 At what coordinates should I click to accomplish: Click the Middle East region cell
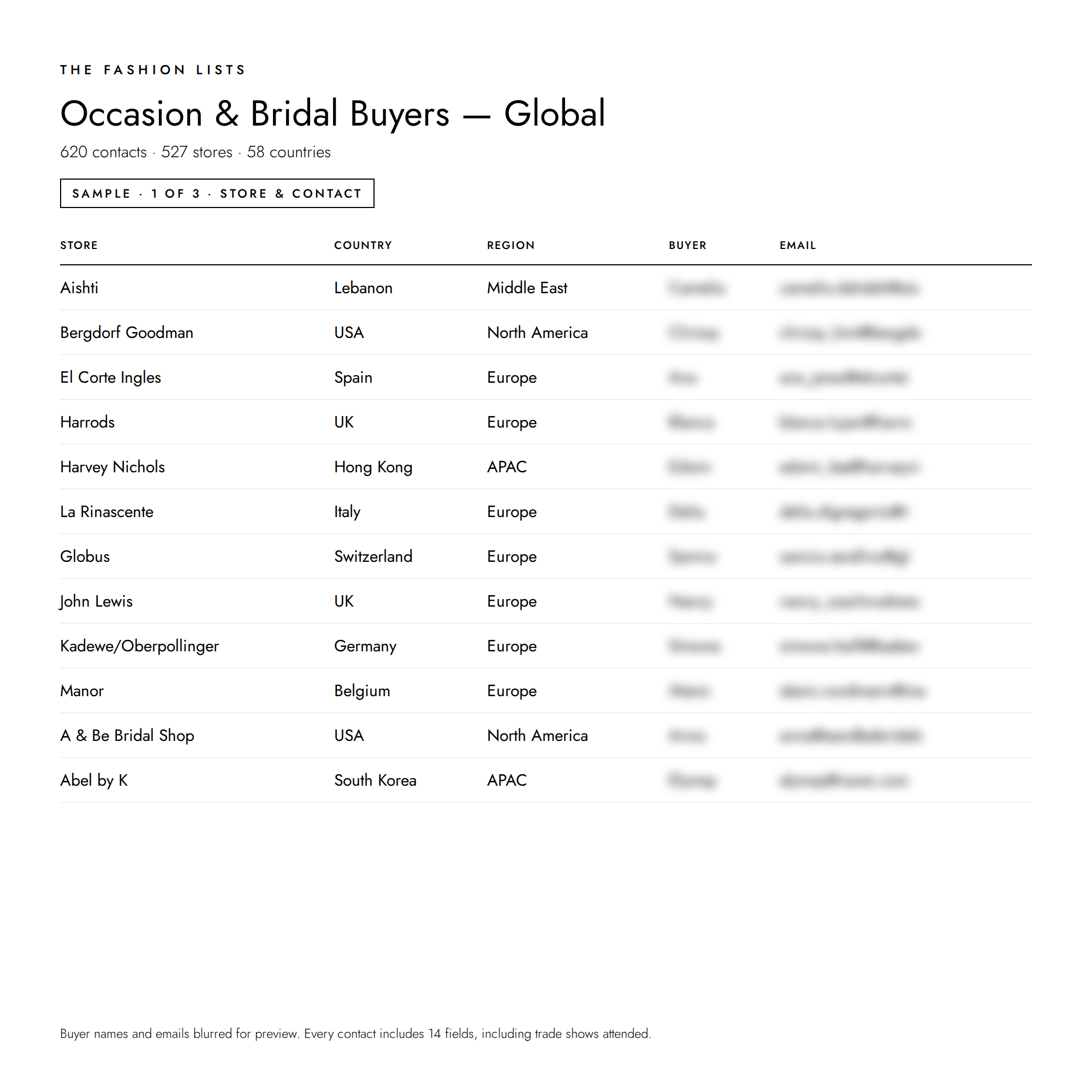[527, 288]
